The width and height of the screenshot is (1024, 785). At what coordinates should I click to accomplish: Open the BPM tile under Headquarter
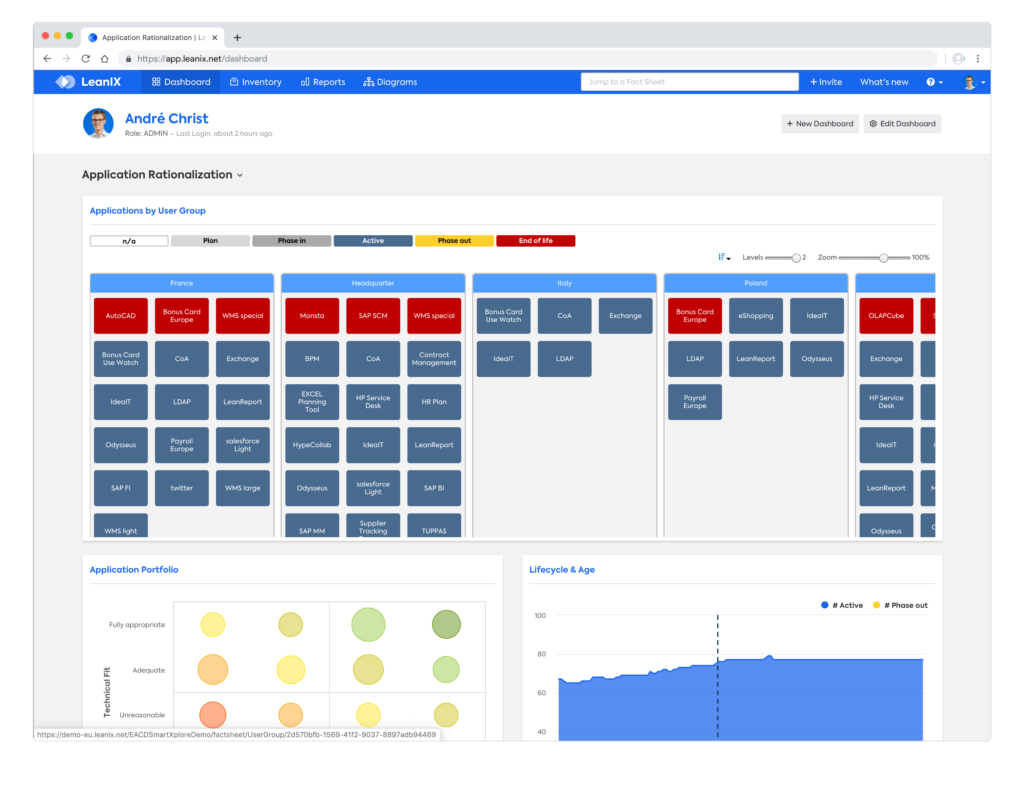(x=312, y=359)
